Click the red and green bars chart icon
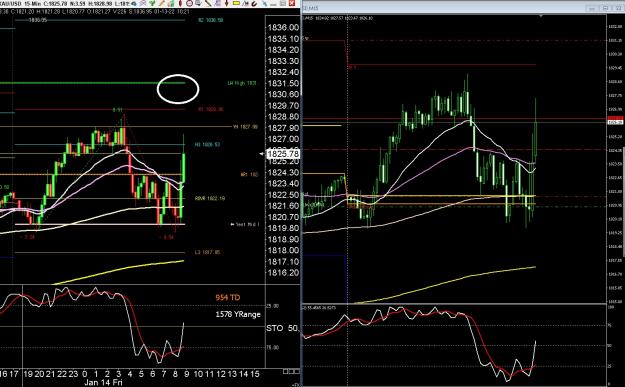Screen dimensions: 625x387 pyautogui.click(x=171, y=3)
